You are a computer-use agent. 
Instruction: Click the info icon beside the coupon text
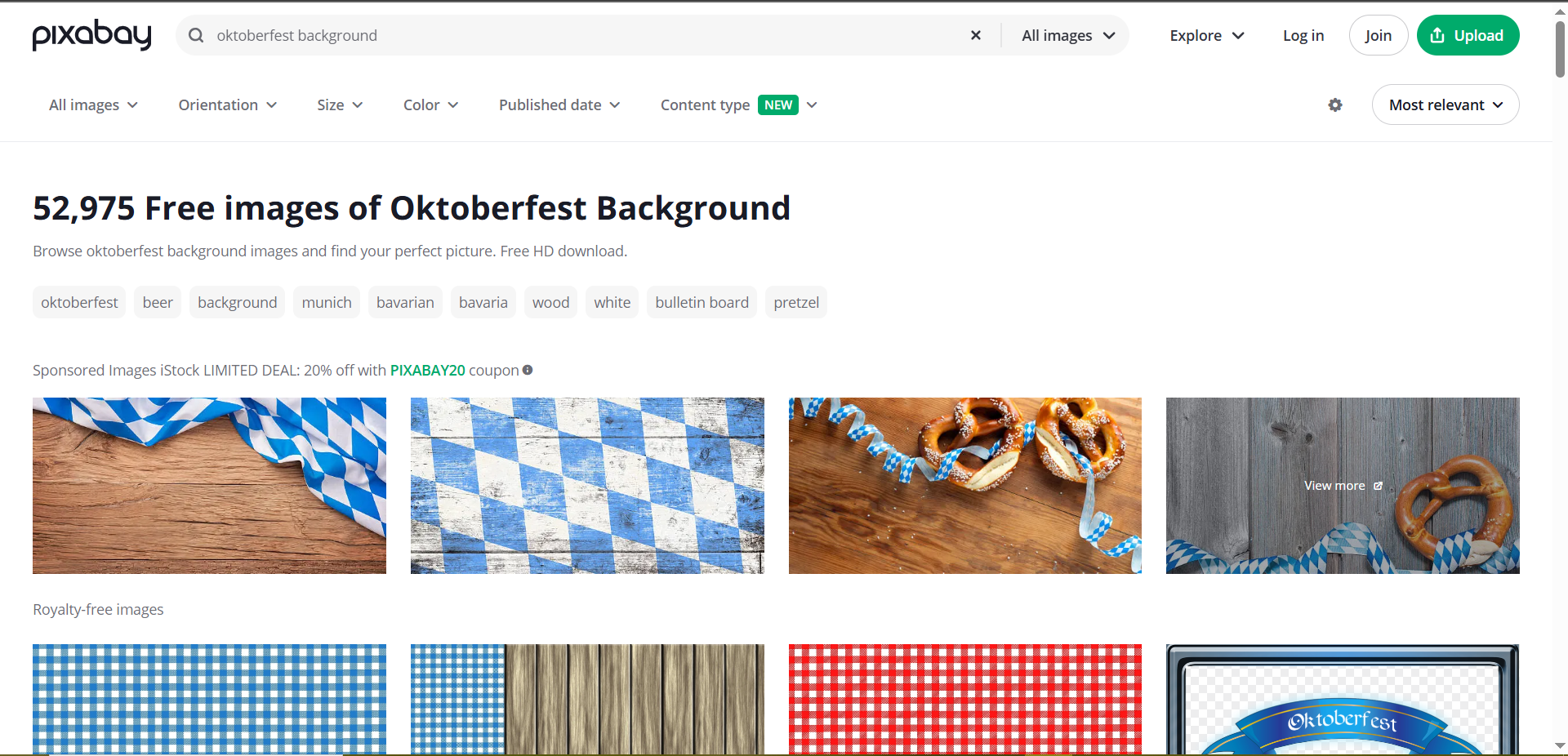[528, 370]
